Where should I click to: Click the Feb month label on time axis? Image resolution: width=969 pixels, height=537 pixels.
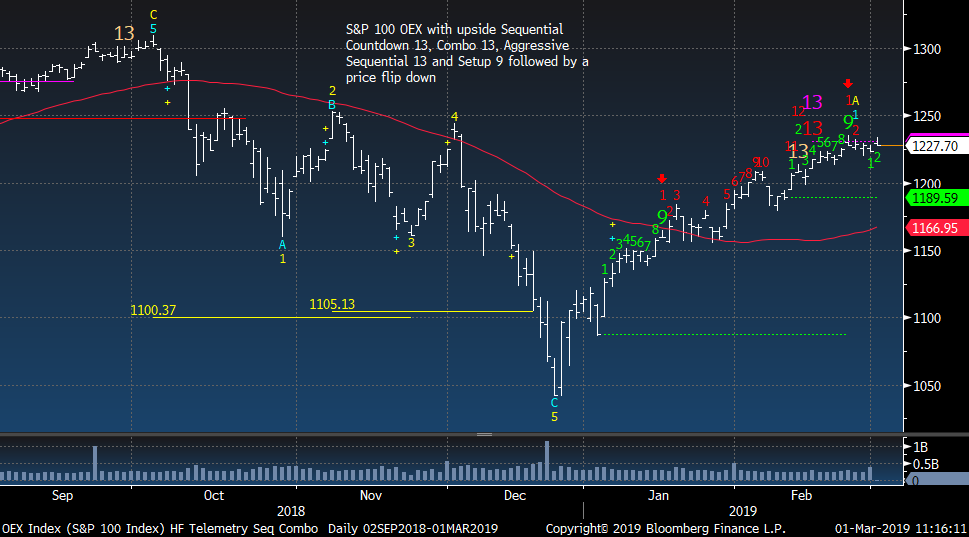click(x=802, y=496)
